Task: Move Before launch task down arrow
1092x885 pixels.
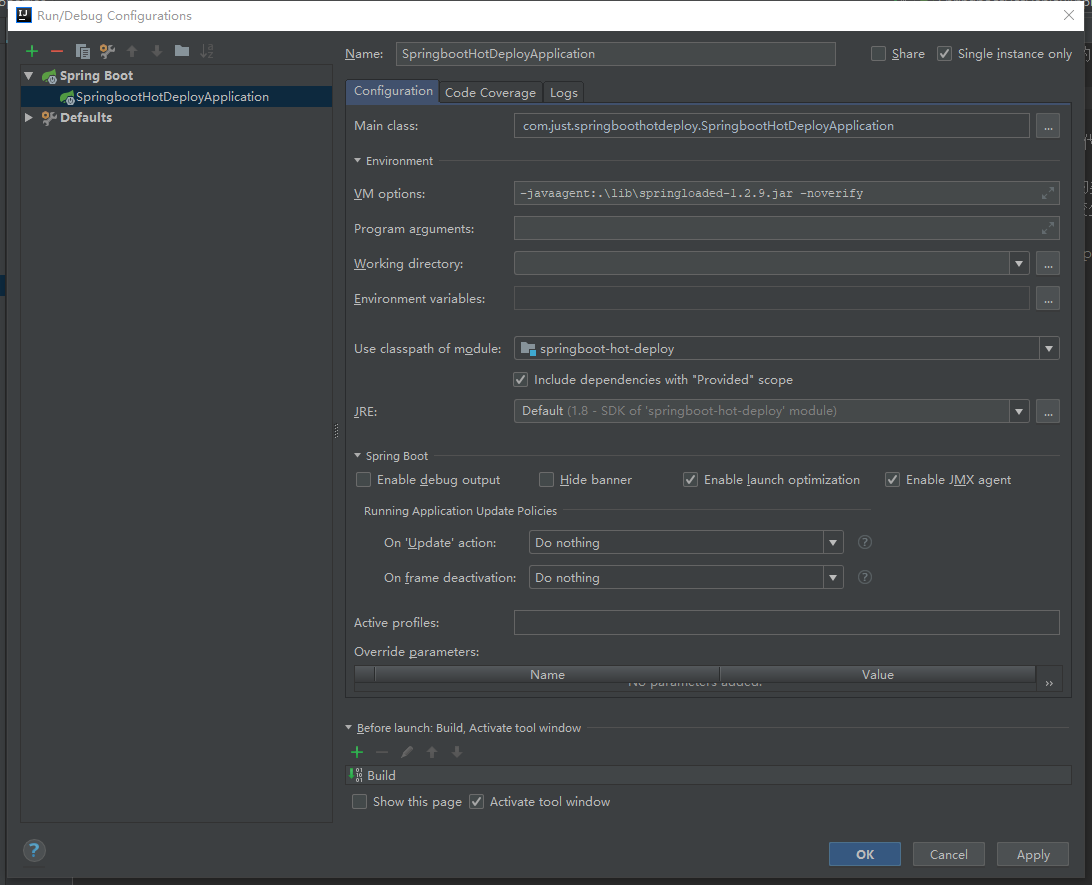Action: point(457,752)
